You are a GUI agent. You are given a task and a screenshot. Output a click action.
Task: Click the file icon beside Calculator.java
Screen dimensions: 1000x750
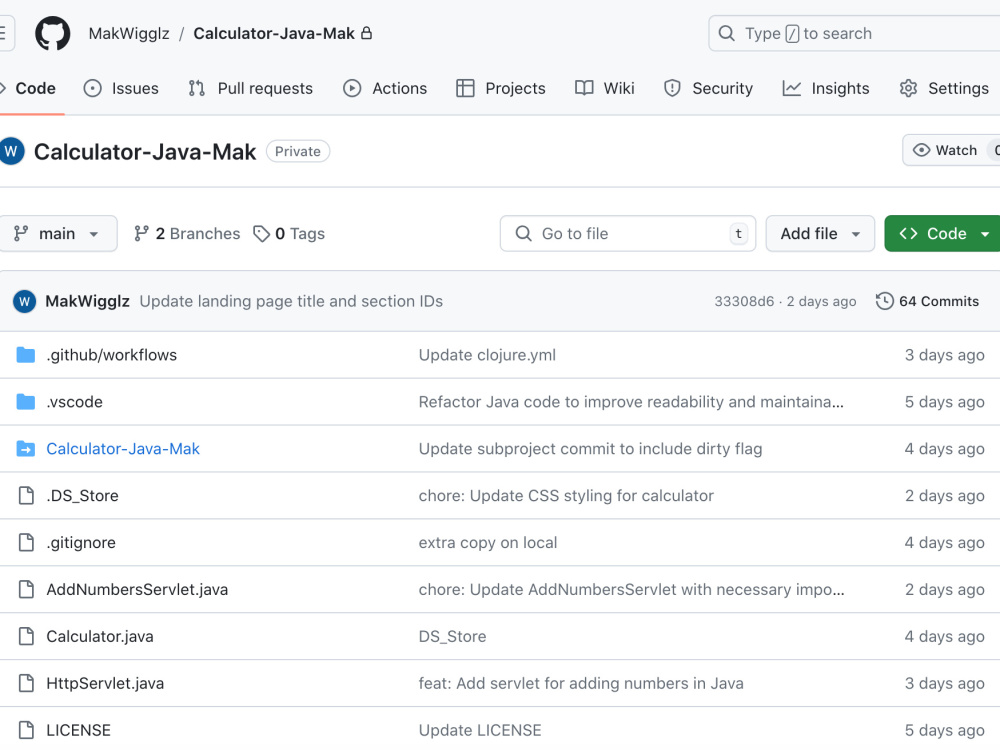26,636
